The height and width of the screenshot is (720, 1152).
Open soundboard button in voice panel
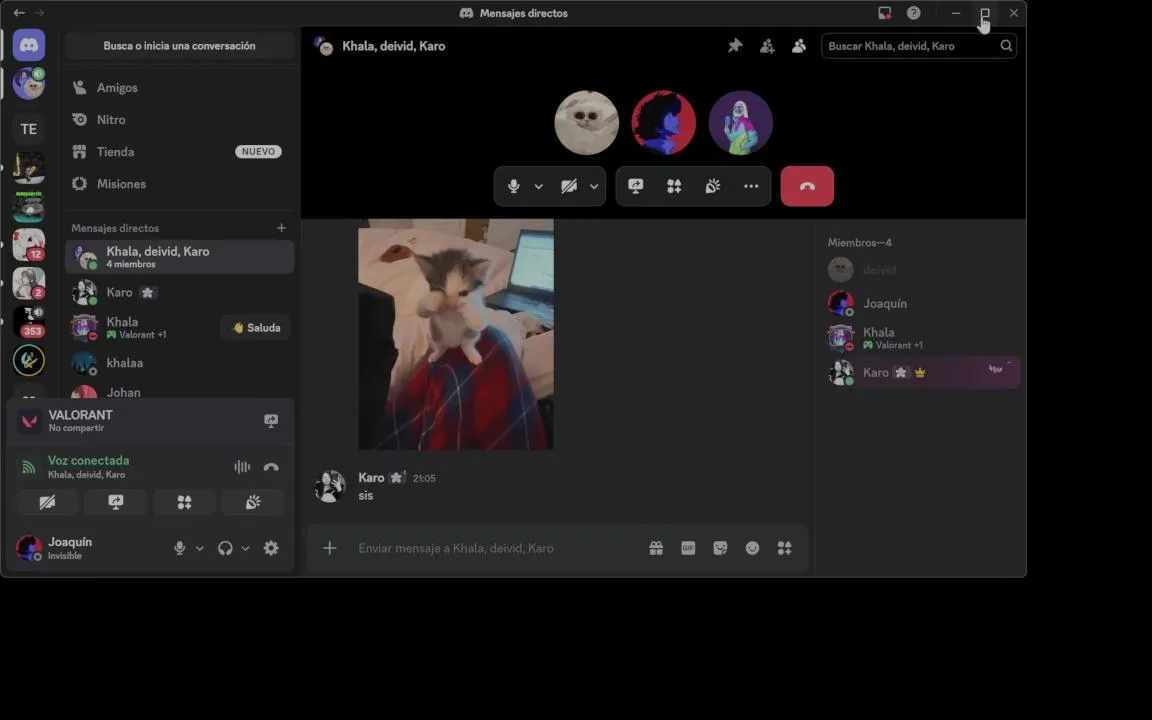click(253, 502)
